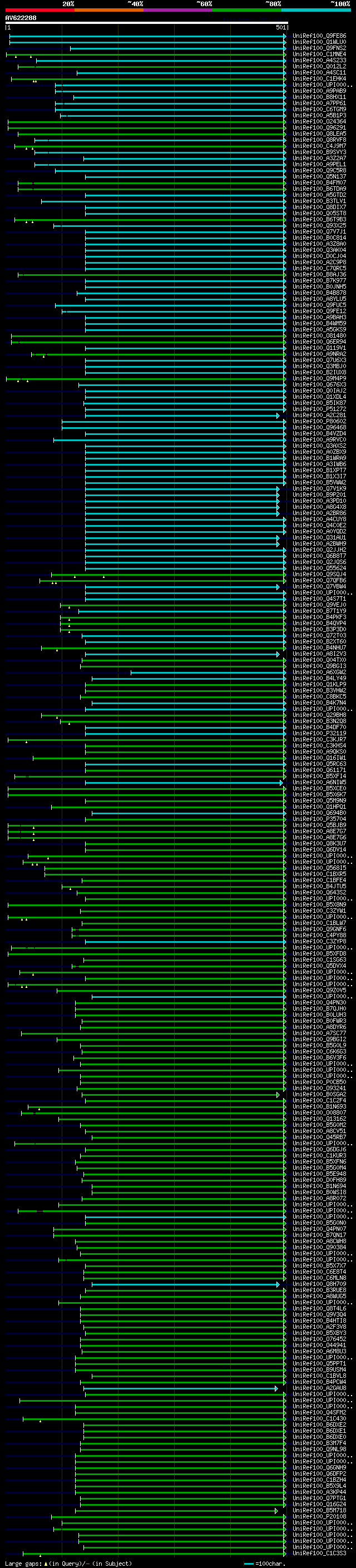Click the green ~80% identity legend segment

247,10
